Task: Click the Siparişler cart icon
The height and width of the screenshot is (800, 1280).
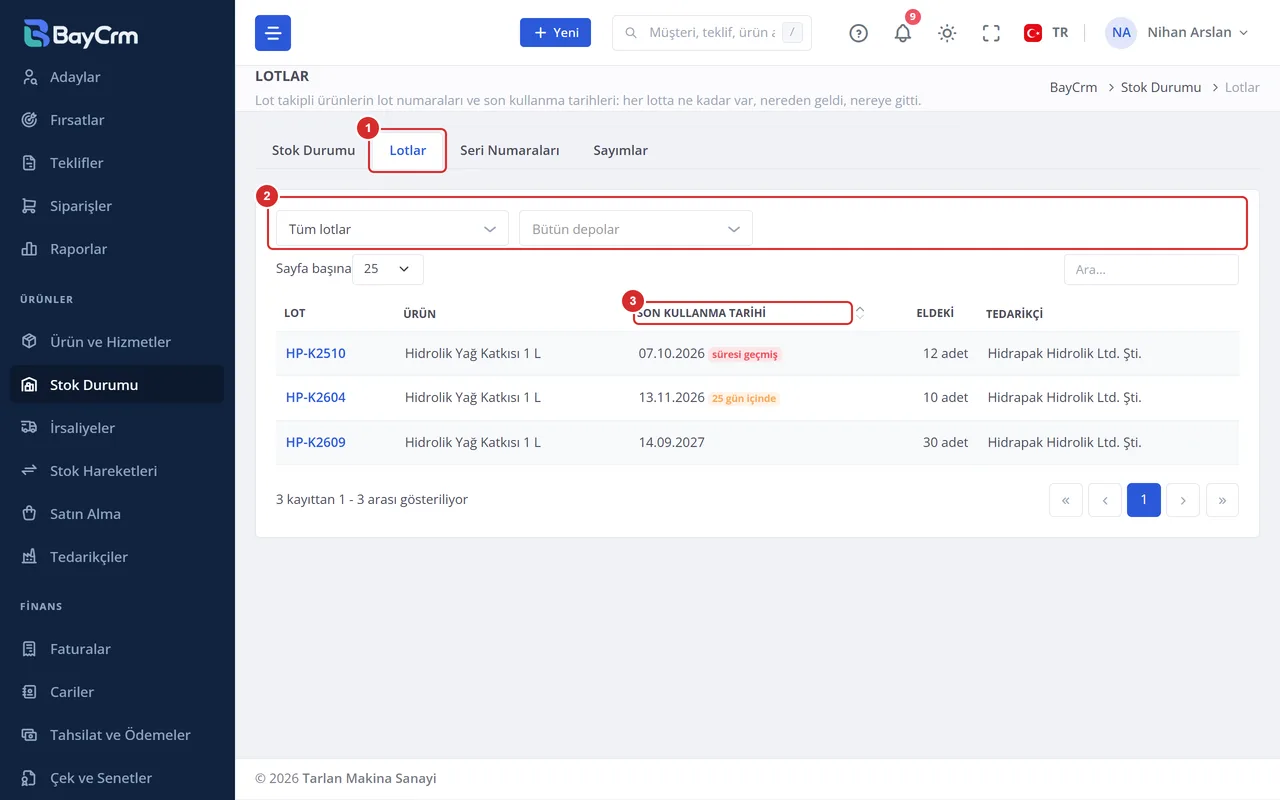Action: (30, 206)
